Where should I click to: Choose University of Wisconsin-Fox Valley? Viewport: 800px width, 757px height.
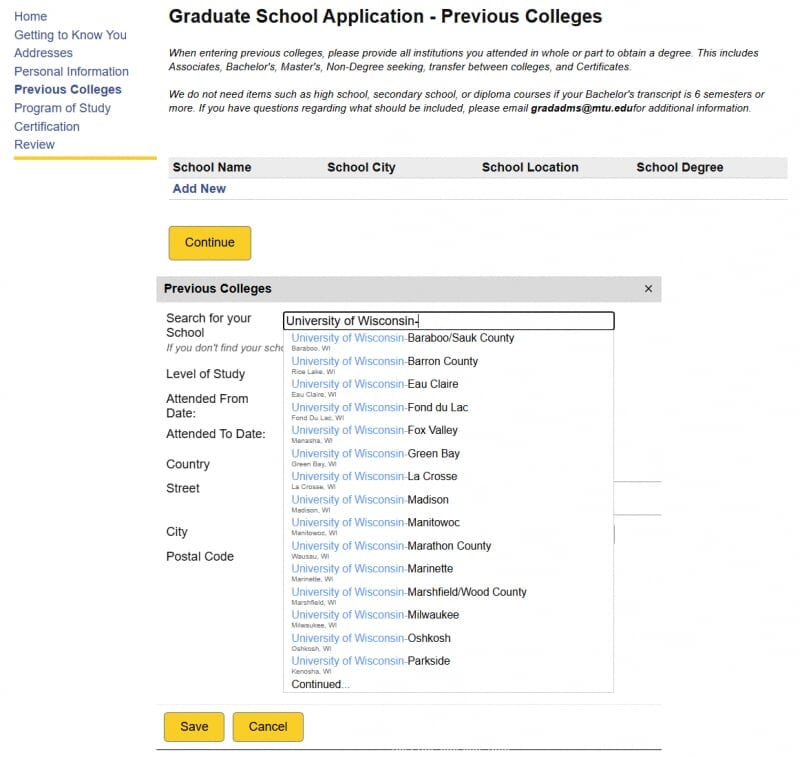(448, 435)
